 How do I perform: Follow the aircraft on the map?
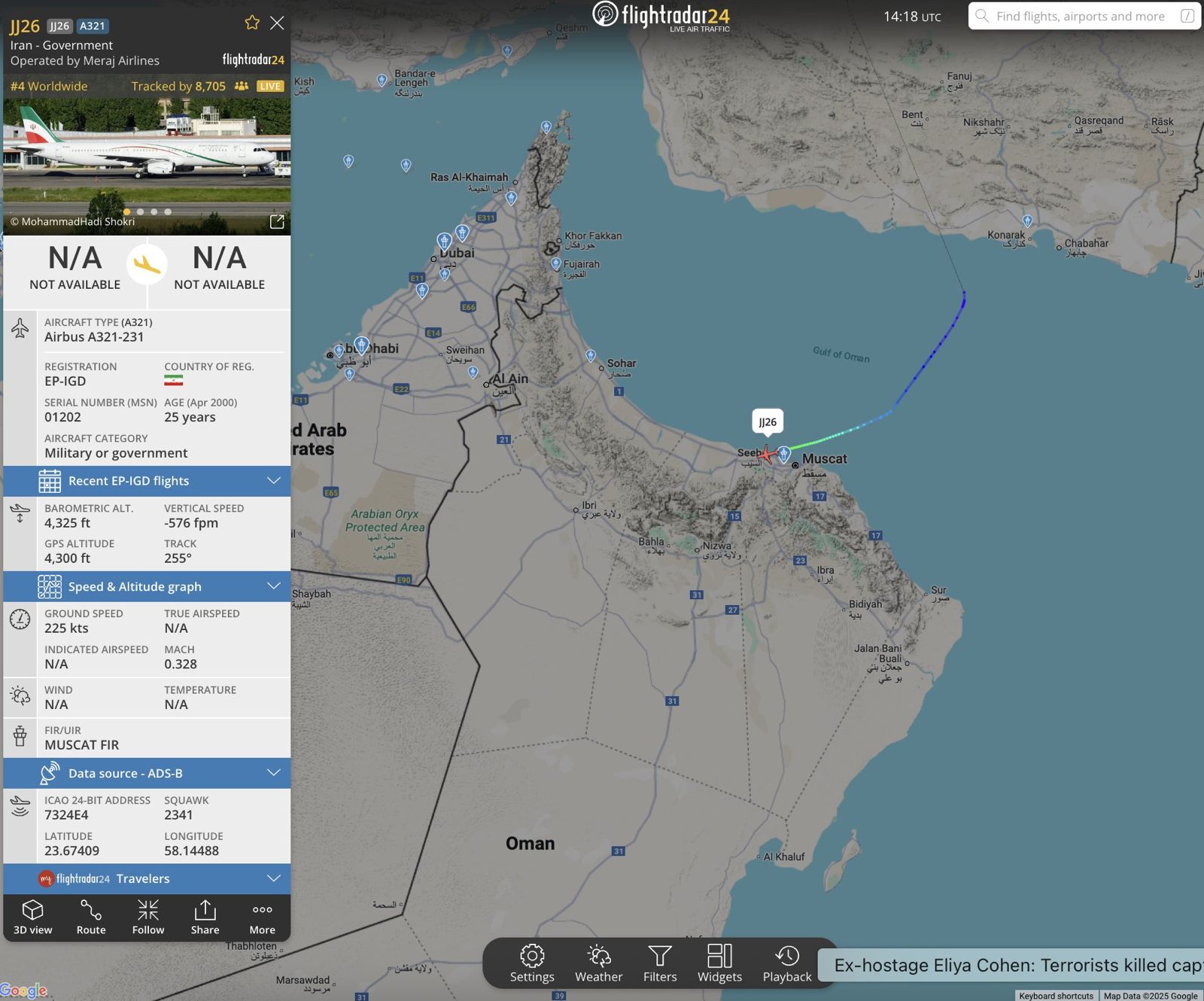148,917
